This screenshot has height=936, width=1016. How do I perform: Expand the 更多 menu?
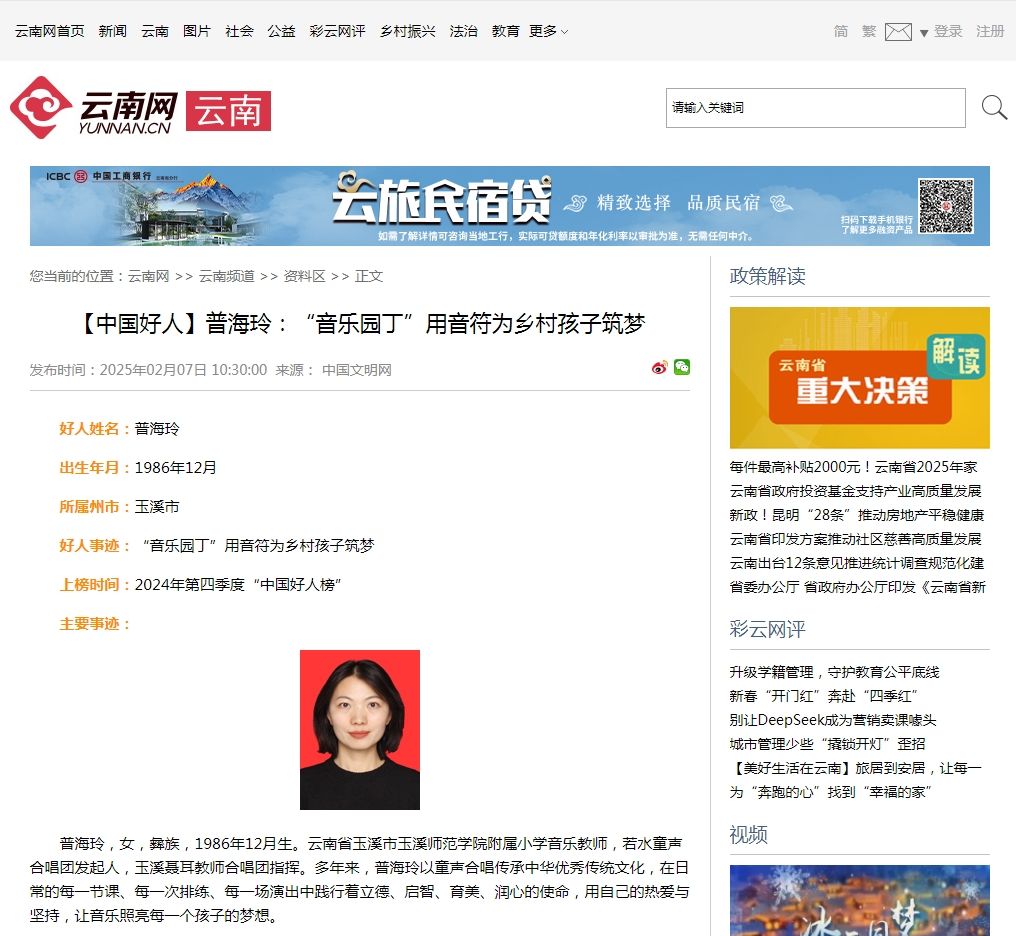pyautogui.click(x=548, y=32)
